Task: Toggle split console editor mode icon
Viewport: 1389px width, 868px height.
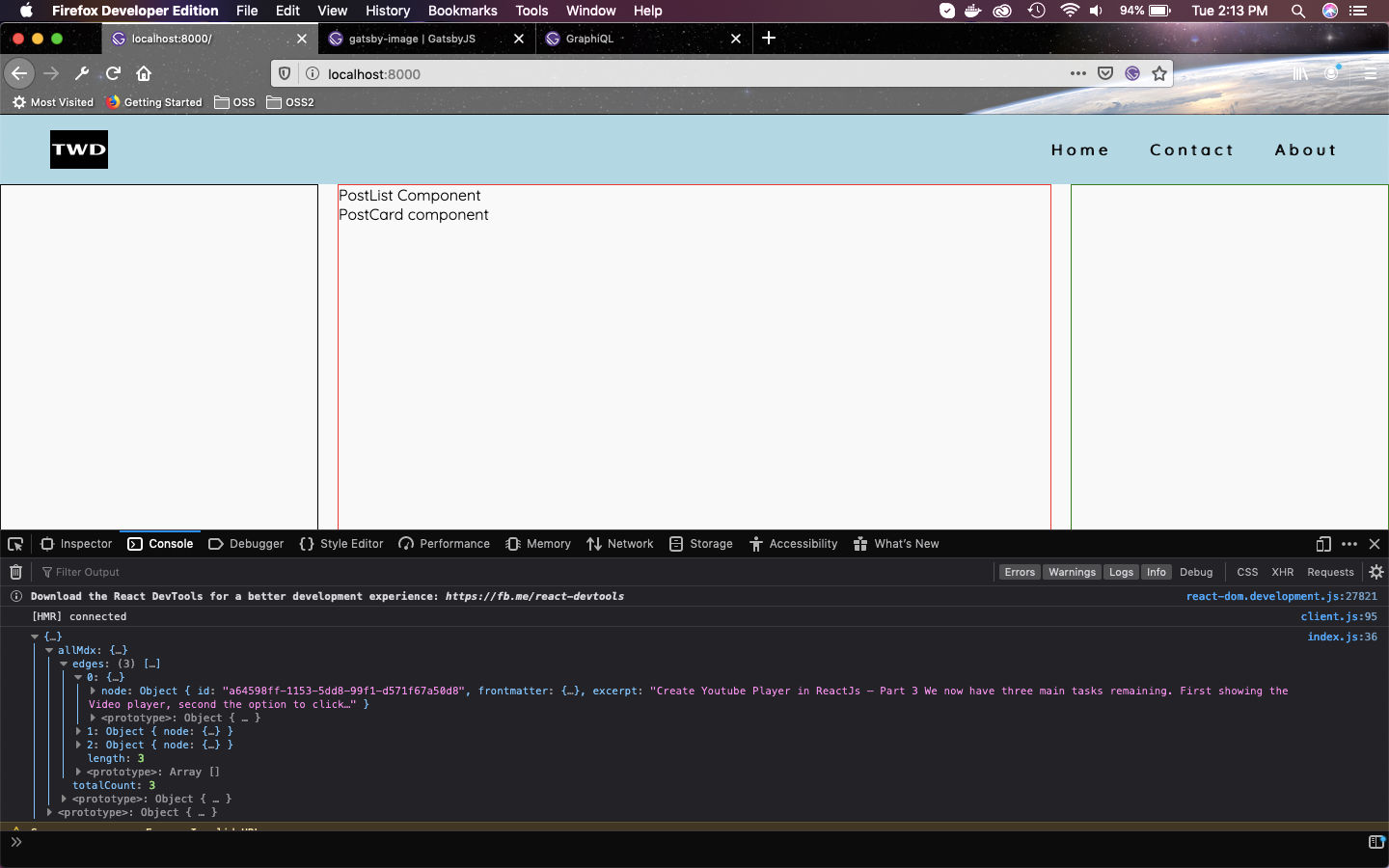Action: coord(1376,842)
